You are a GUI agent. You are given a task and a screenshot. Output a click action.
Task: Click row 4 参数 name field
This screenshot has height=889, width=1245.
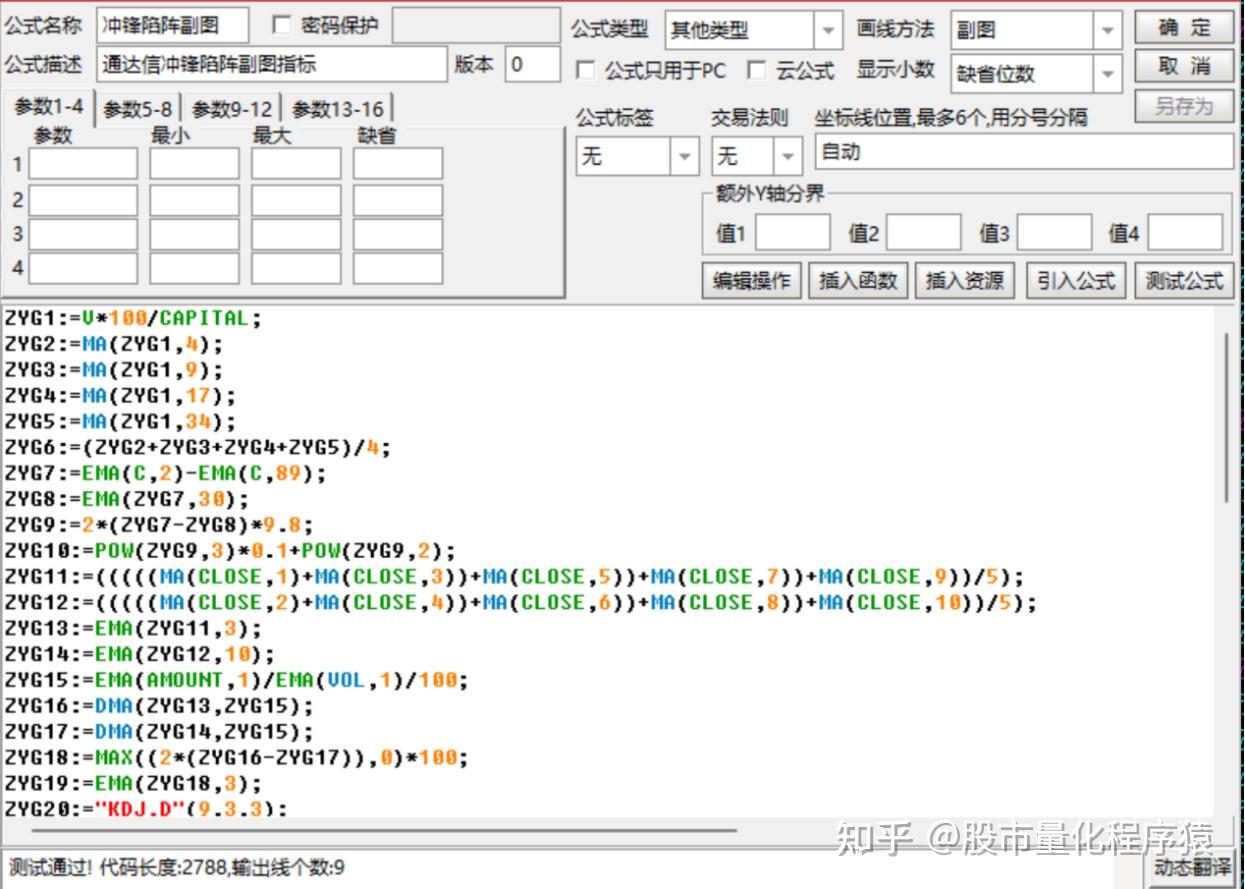(x=83, y=268)
